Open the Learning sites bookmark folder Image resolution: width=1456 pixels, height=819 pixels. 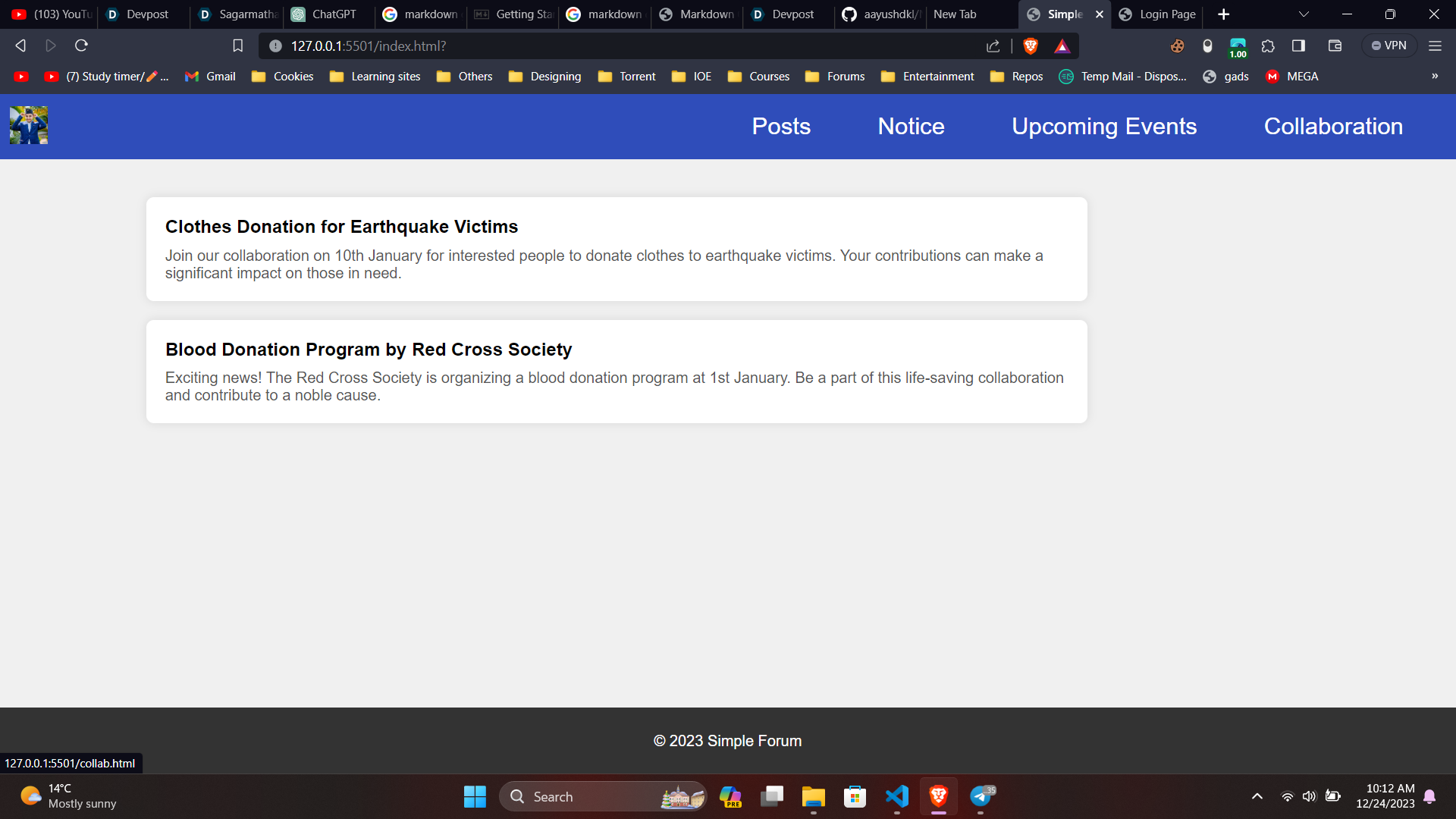(375, 77)
